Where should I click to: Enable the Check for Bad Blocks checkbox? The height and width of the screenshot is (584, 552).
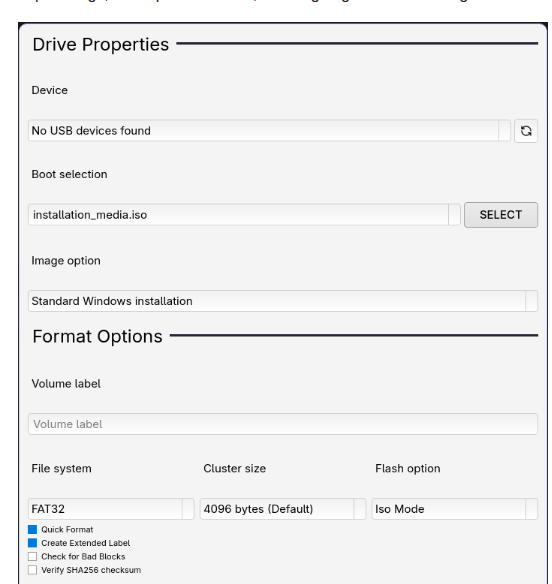point(32,556)
